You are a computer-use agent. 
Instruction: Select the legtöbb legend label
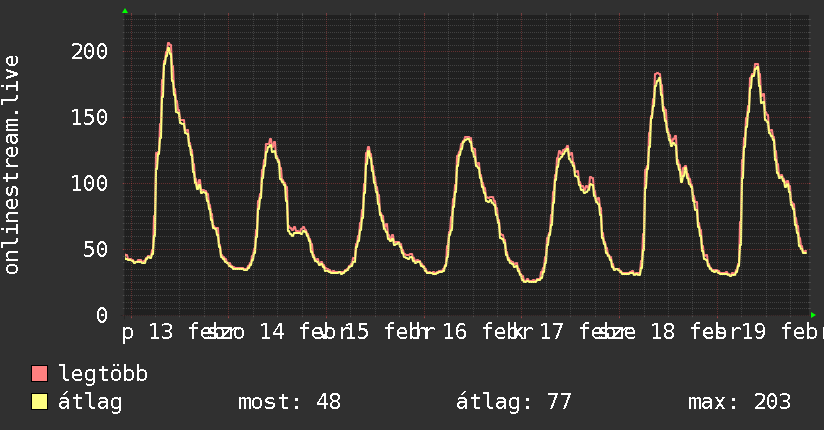pyautogui.click(x=103, y=374)
